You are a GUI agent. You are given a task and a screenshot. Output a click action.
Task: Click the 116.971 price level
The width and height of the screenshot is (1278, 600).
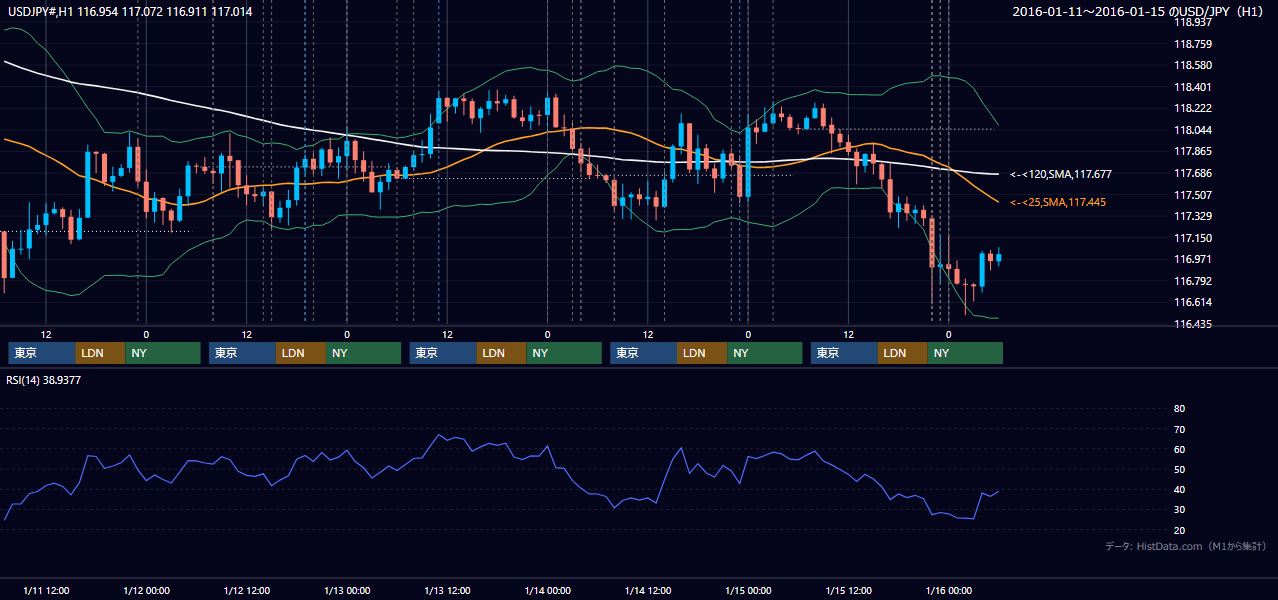pos(1193,259)
